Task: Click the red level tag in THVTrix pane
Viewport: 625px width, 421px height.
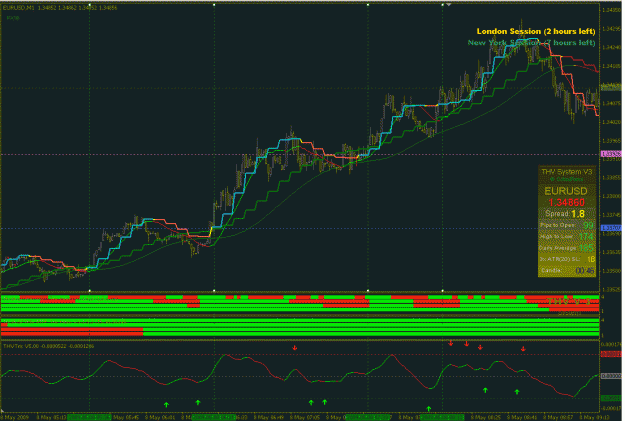Action: pos(611,354)
